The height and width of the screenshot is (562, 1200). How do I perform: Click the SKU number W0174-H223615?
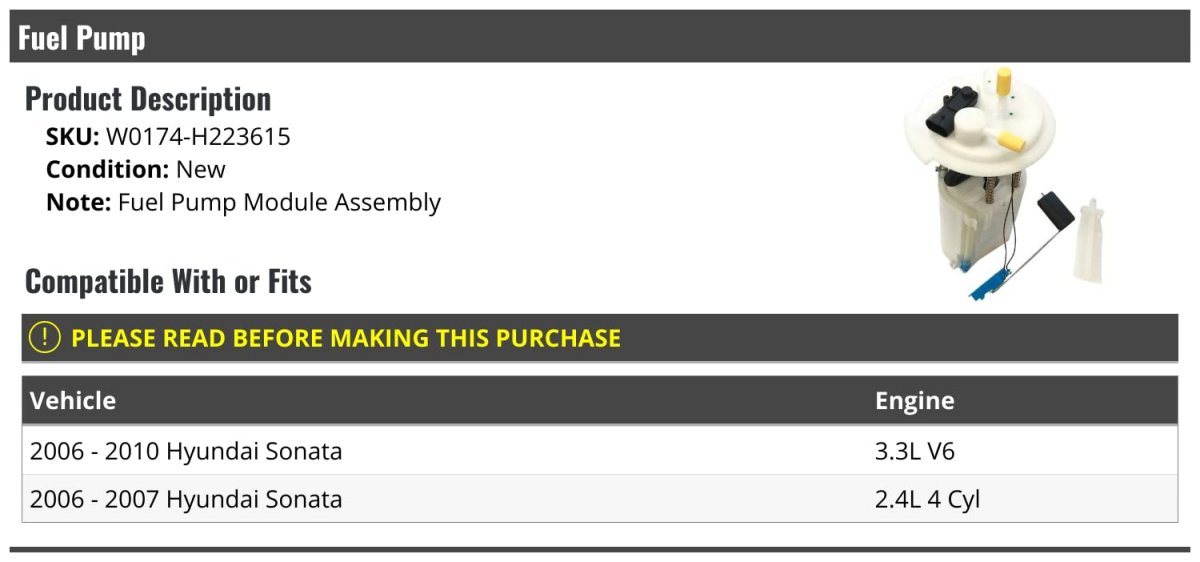point(198,137)
